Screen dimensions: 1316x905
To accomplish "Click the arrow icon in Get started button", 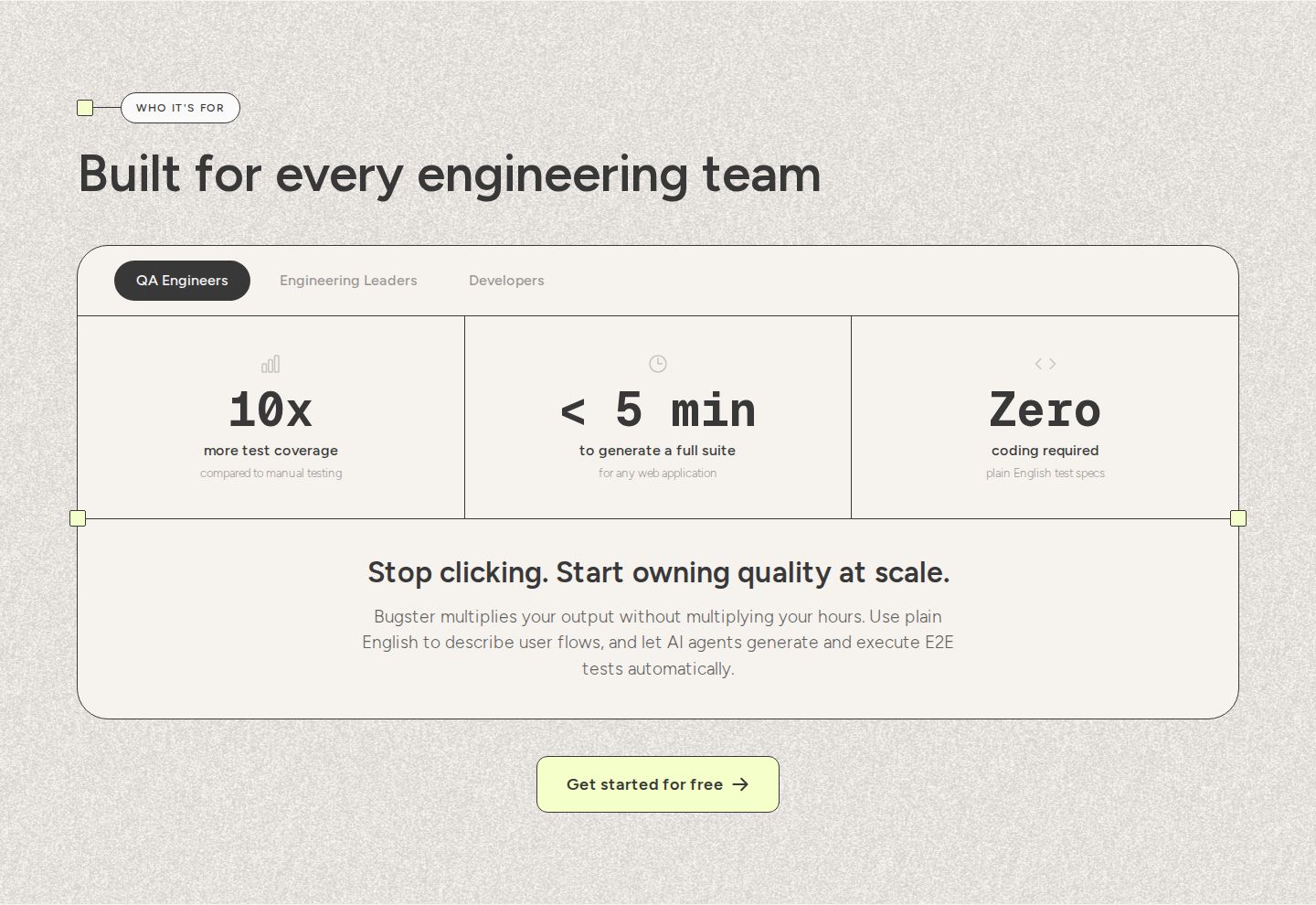I will coord(740,784).
